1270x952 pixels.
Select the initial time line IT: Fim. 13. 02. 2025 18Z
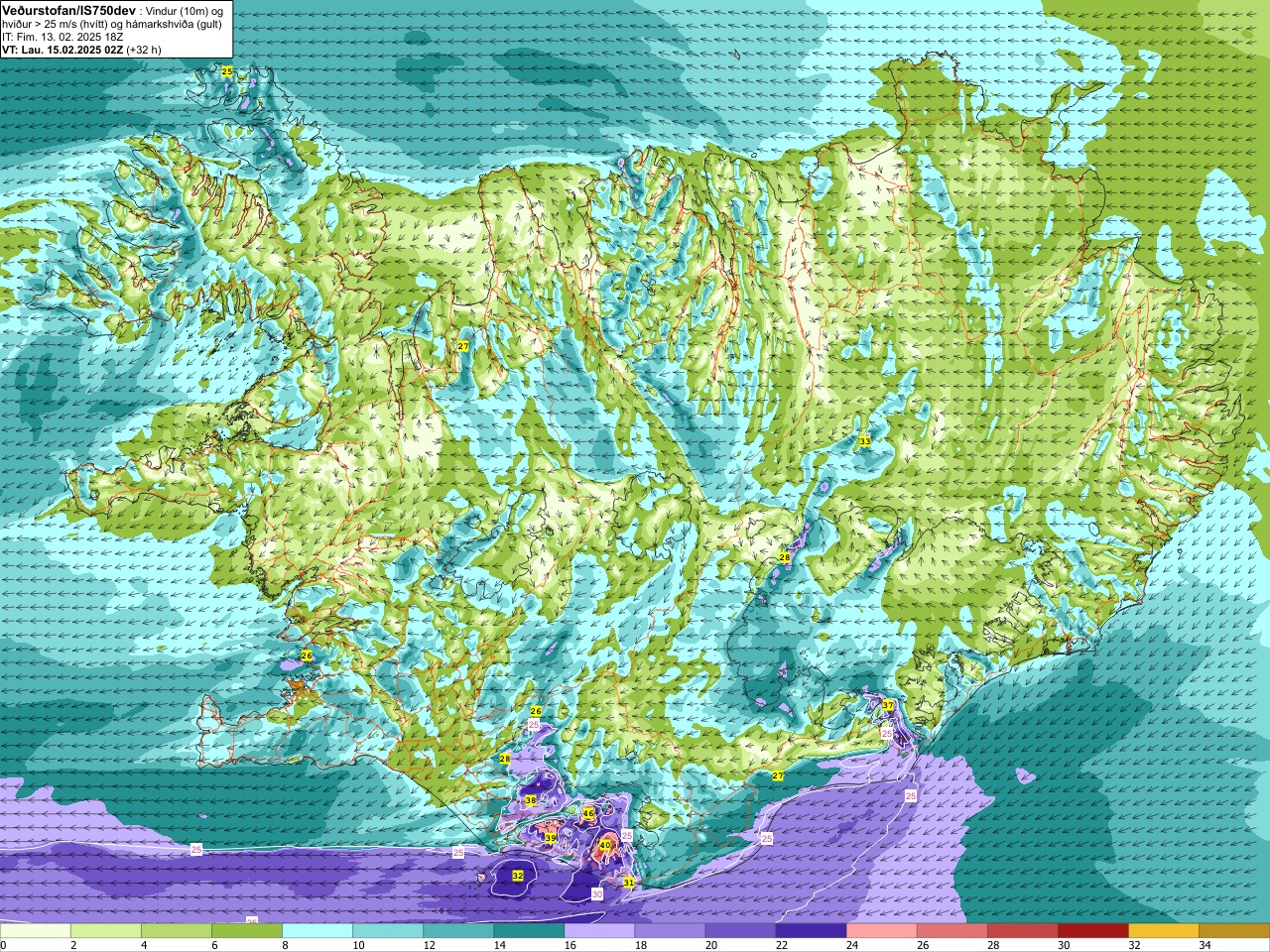click(63, 37)
